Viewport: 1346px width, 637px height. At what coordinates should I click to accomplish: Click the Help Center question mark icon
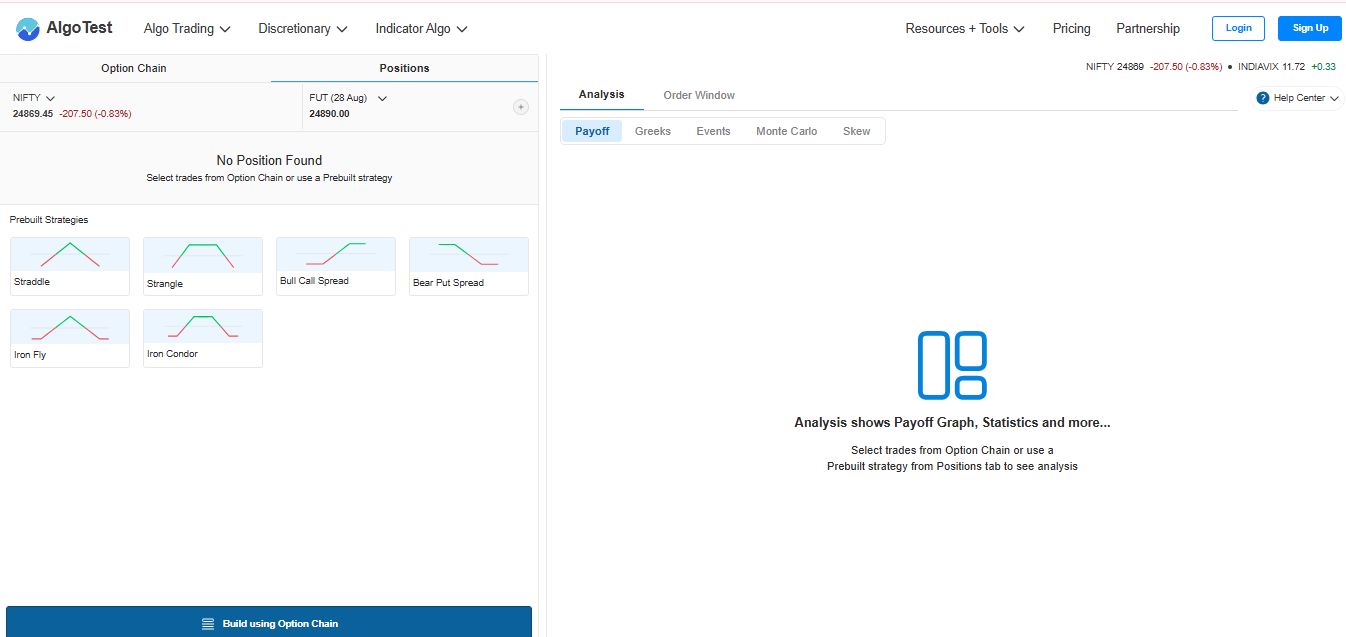pos(1263,98)
